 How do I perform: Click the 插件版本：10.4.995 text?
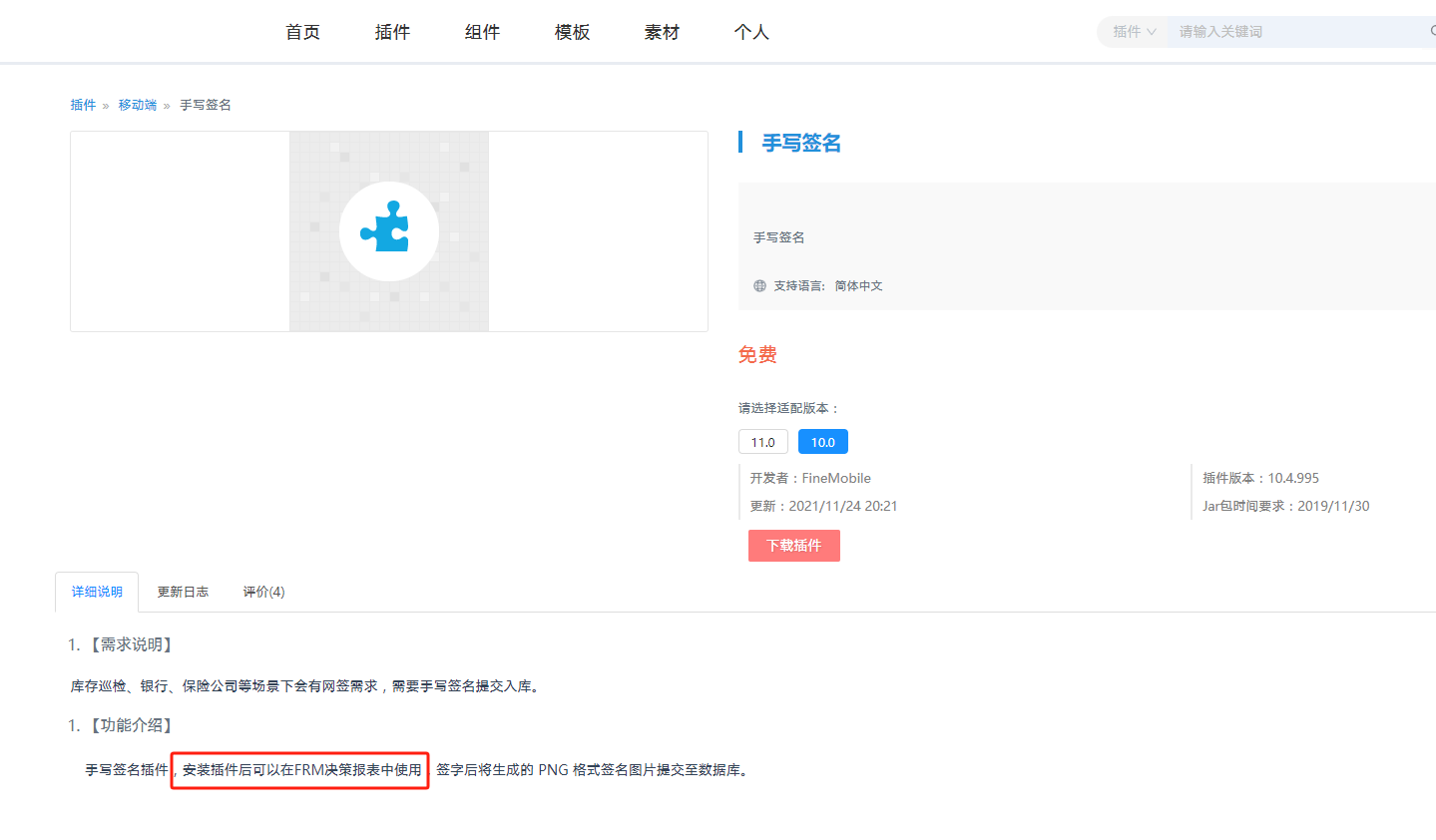pos(1260,478)
